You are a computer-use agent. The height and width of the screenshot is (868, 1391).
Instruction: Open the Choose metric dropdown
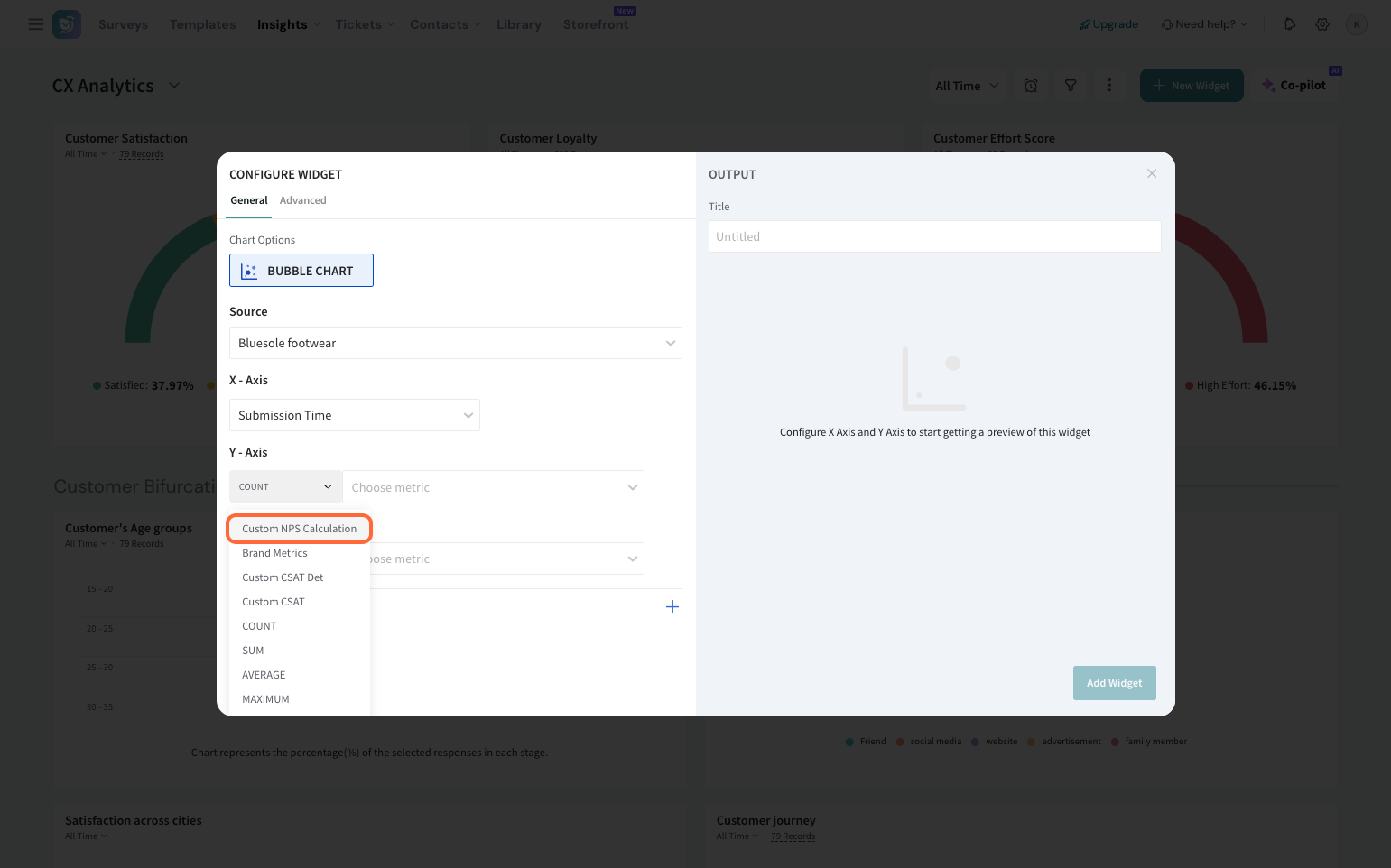pos(493,487)
